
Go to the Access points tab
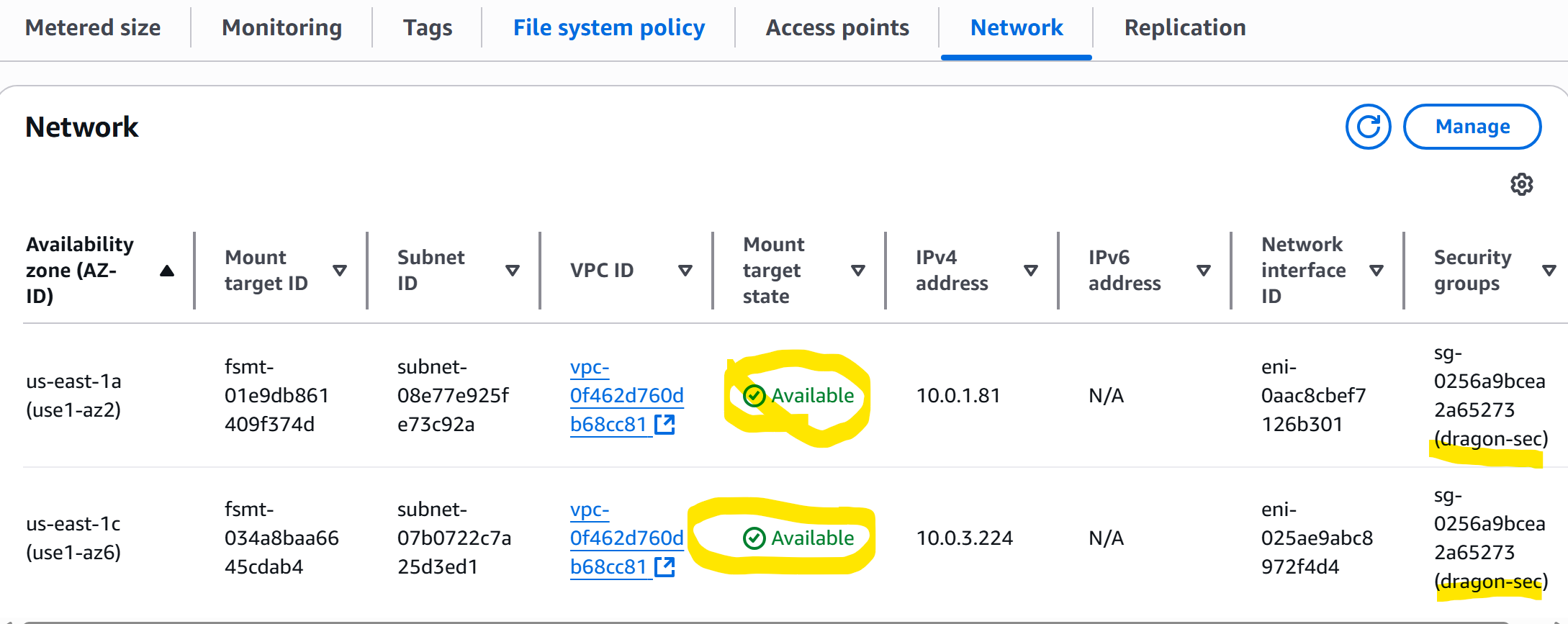pyautogui.click(x=837, y=27)
